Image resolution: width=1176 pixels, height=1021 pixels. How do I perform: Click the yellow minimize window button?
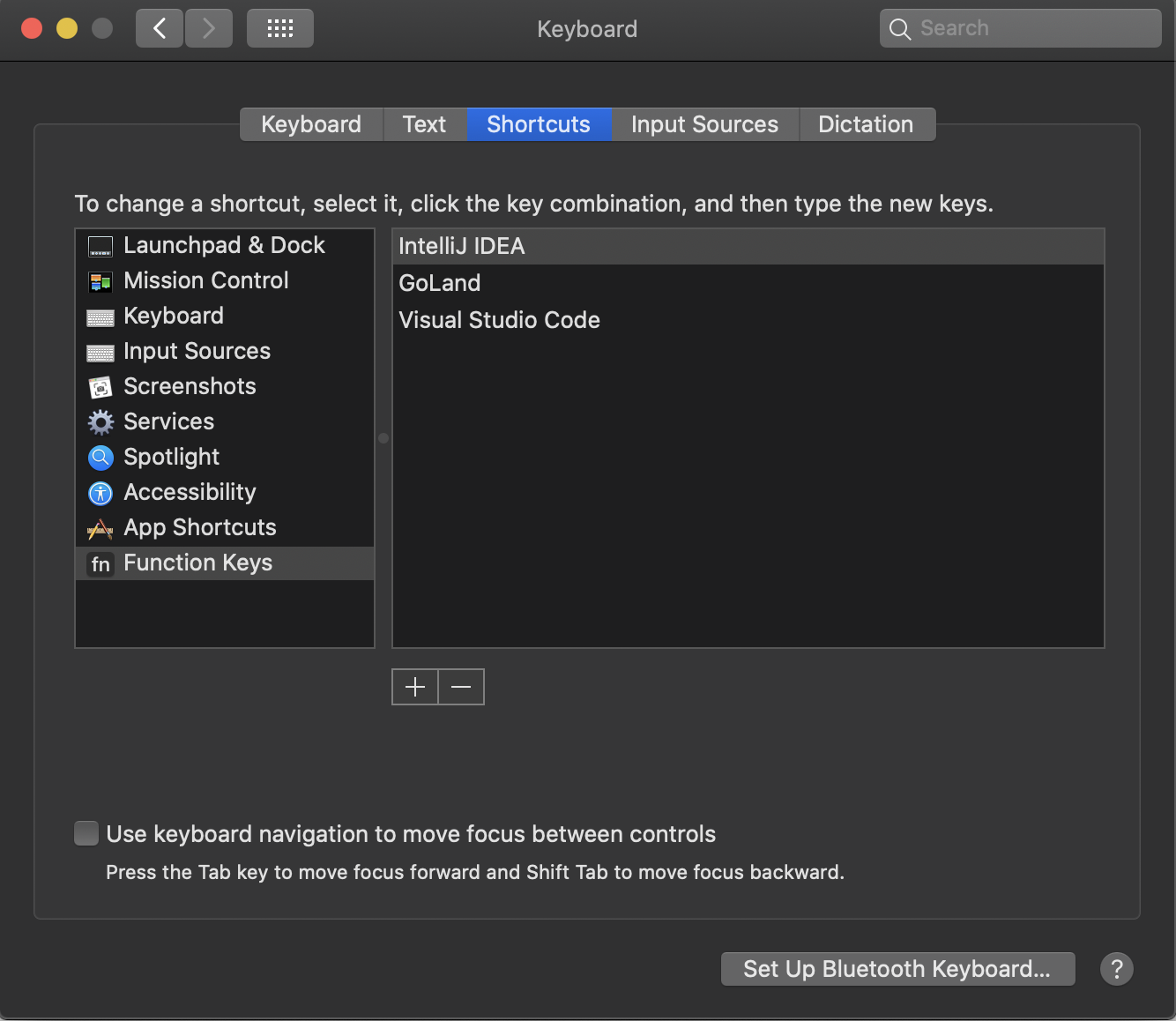click(x=67, y=28)
